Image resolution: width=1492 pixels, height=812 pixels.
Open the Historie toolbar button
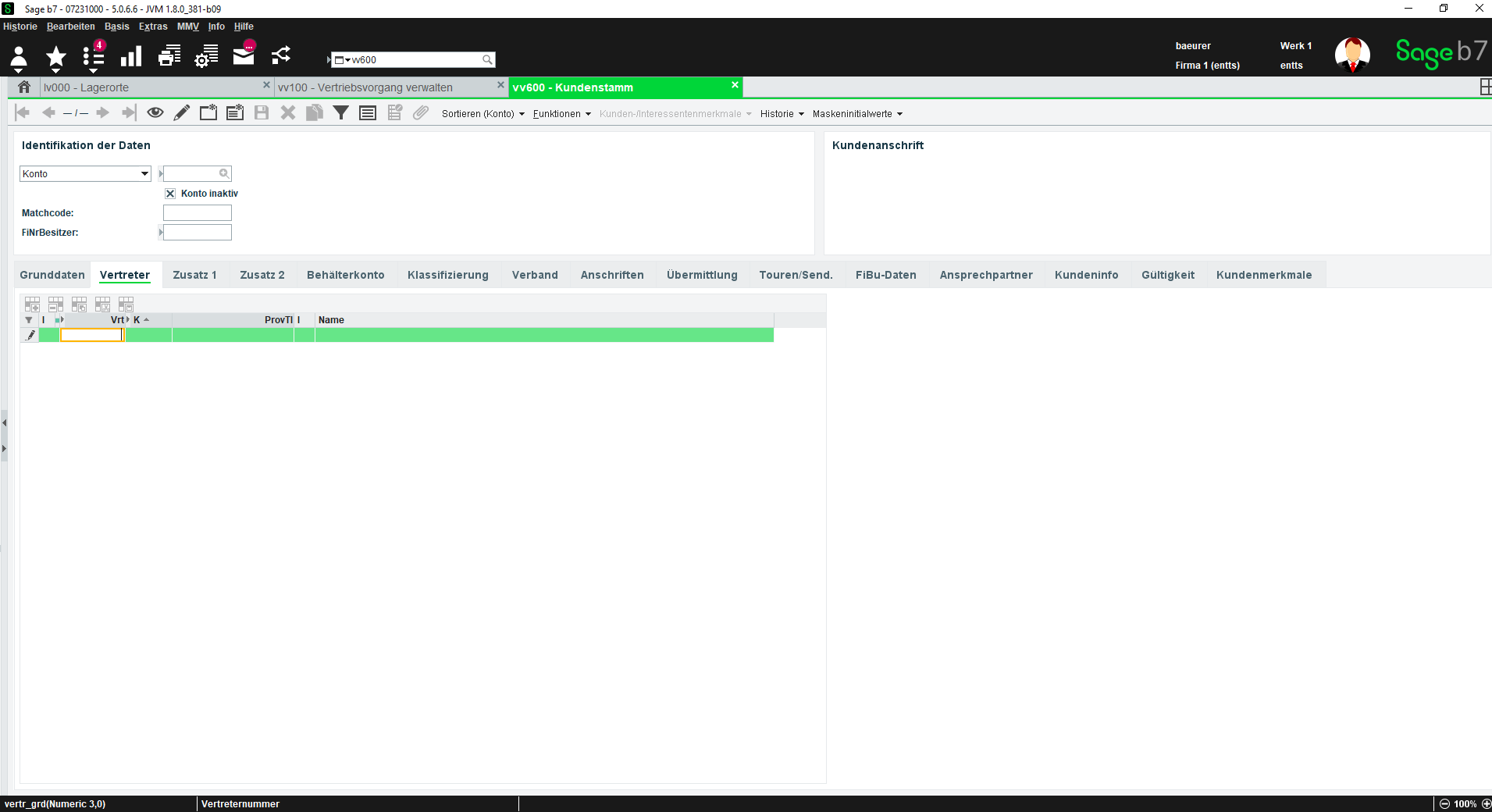point(782,114)
